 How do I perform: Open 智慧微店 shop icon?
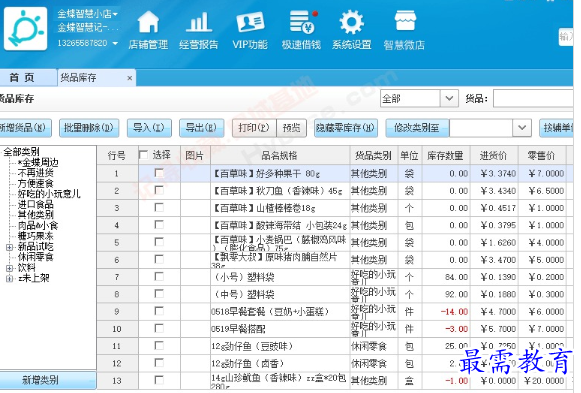point(405,21)
